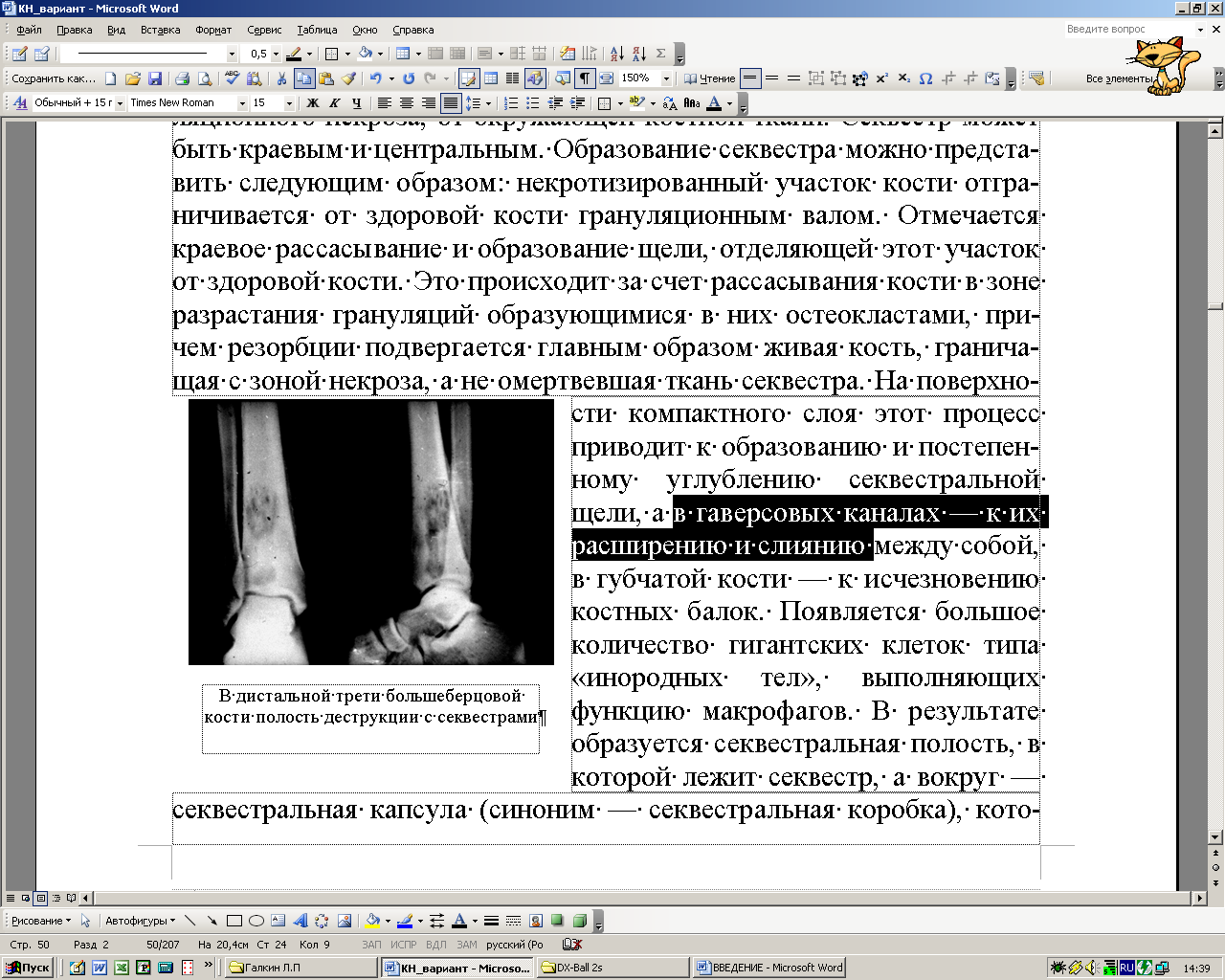Click the AutoSum sigma icon

(660, 54)
